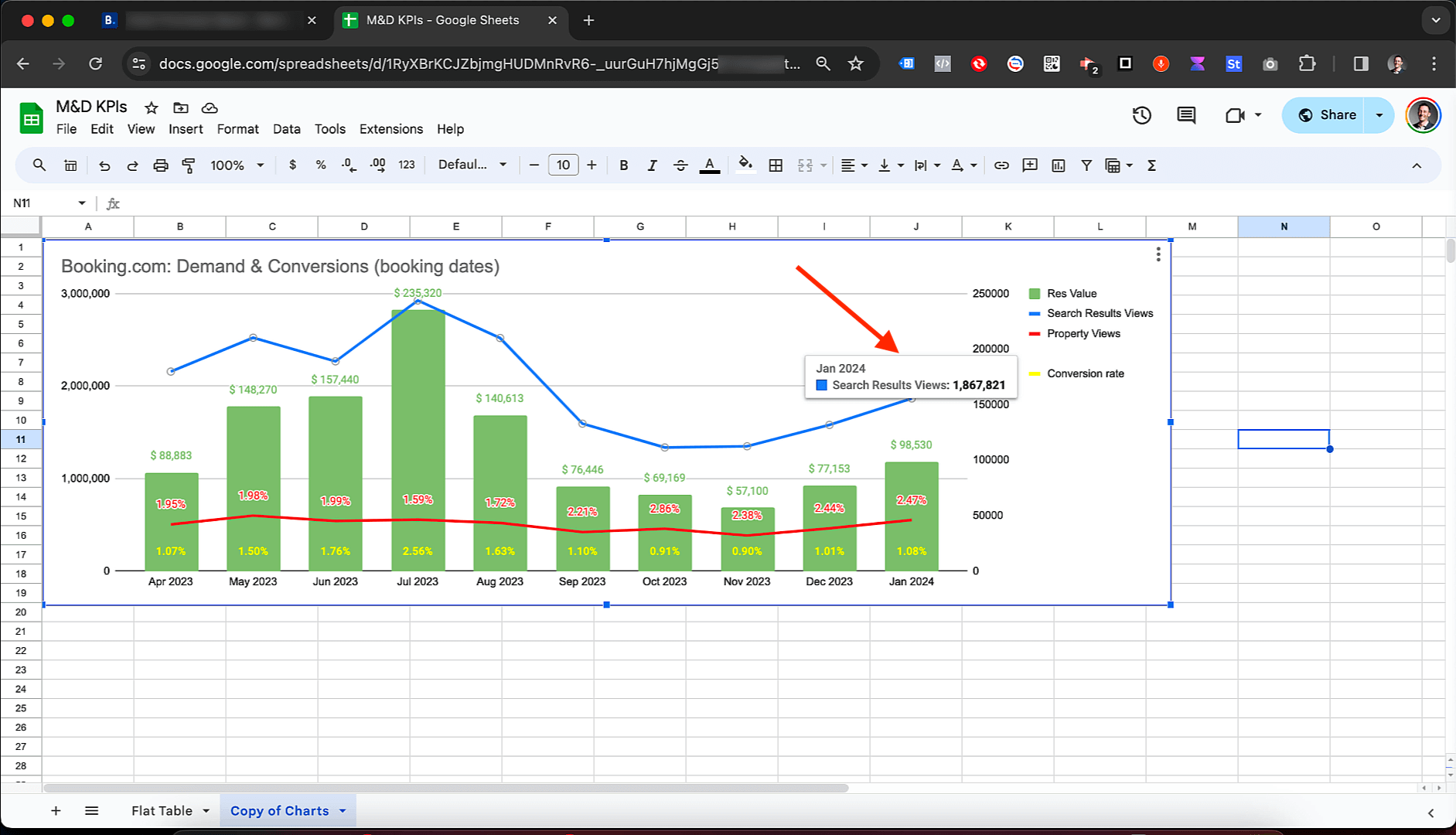The height and width of the screenshot is (835, 1456).
Task: Open Name box dropdown arrow
Action: [81, 203]
